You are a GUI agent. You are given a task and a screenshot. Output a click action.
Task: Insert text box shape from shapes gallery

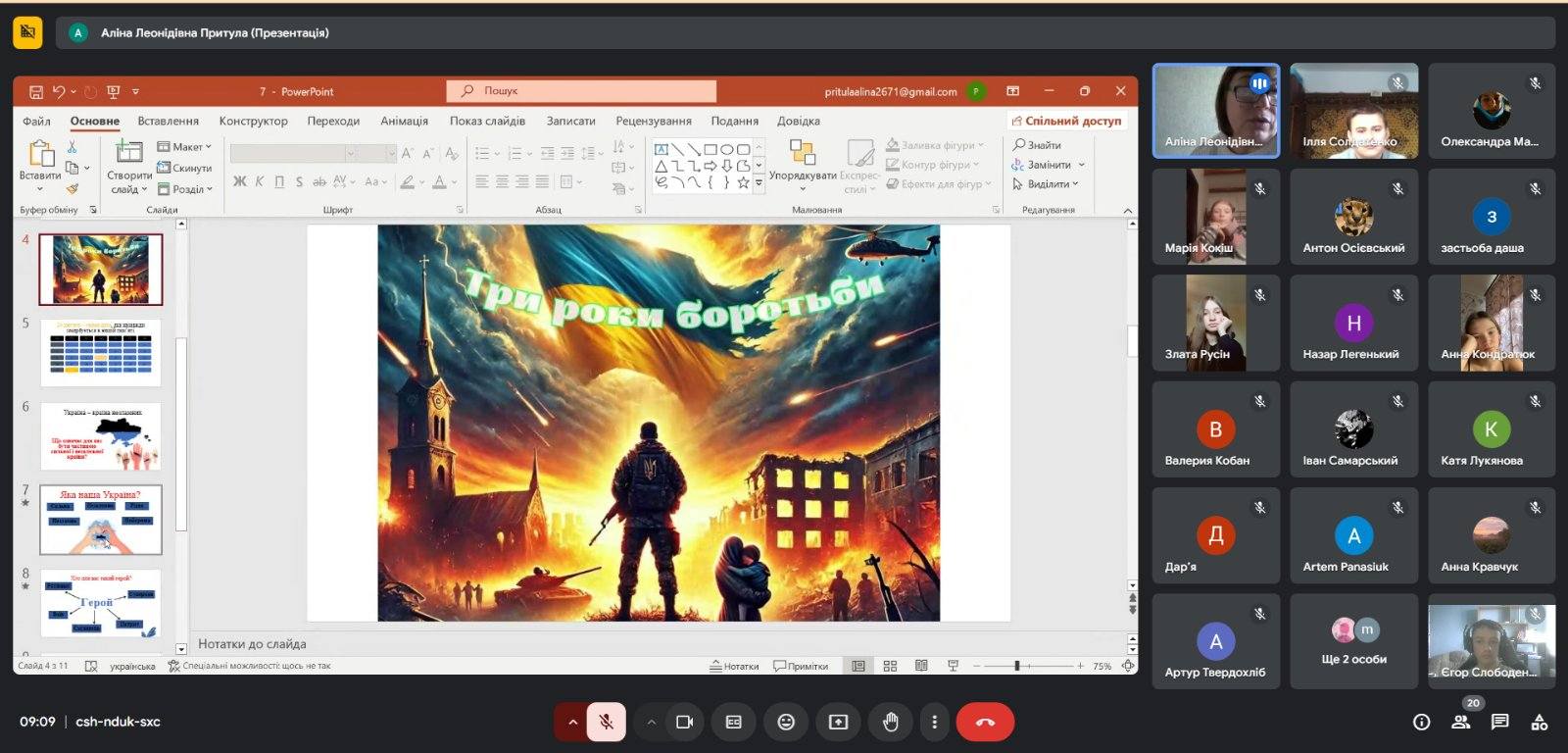[x=661, y=150]
